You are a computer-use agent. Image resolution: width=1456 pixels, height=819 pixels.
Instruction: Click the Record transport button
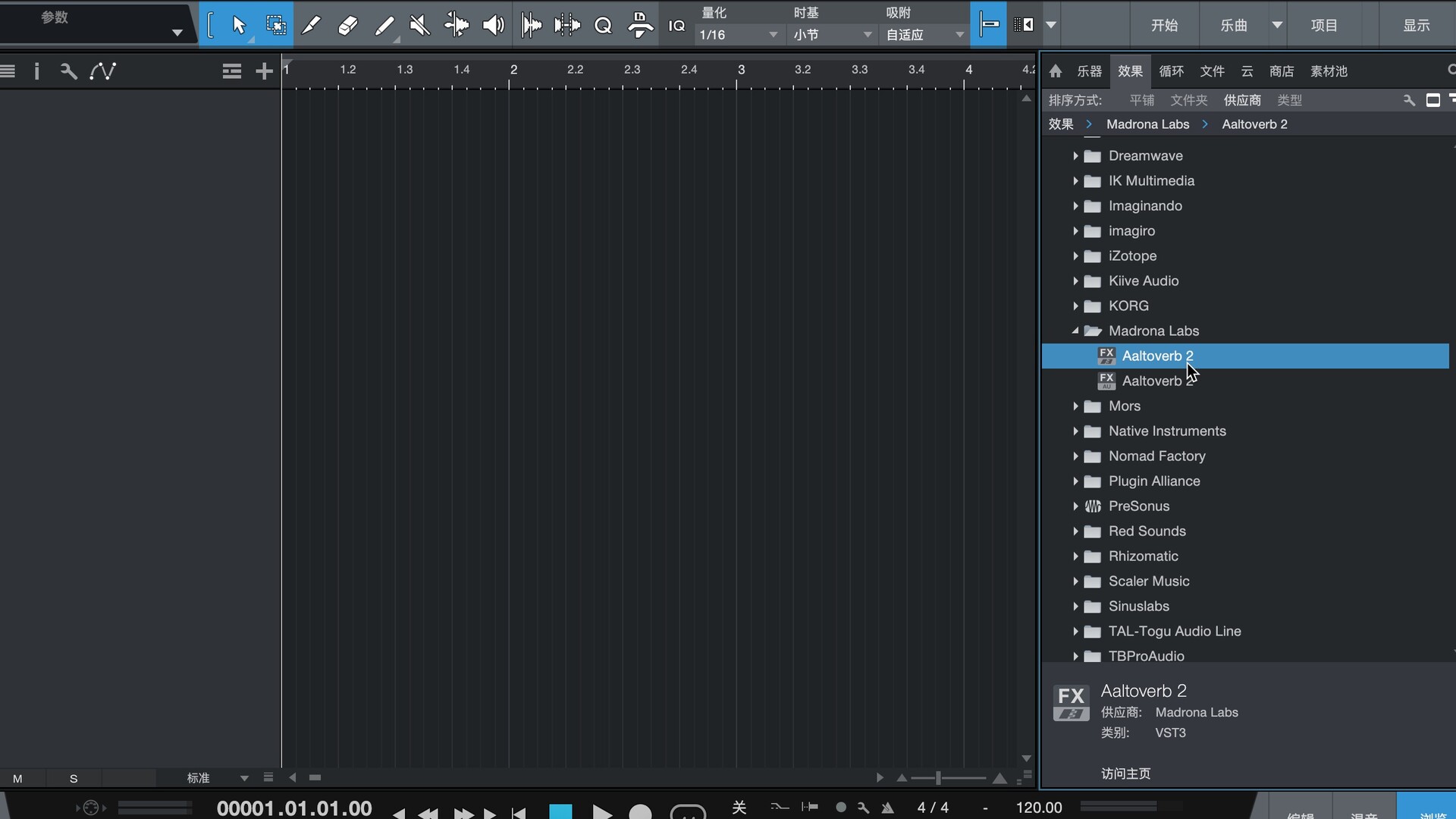(641, 811)
